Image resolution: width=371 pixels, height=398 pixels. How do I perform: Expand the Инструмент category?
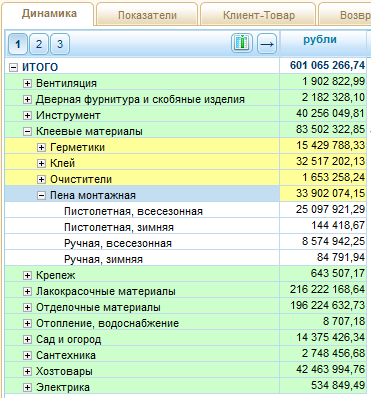[27, 115]
